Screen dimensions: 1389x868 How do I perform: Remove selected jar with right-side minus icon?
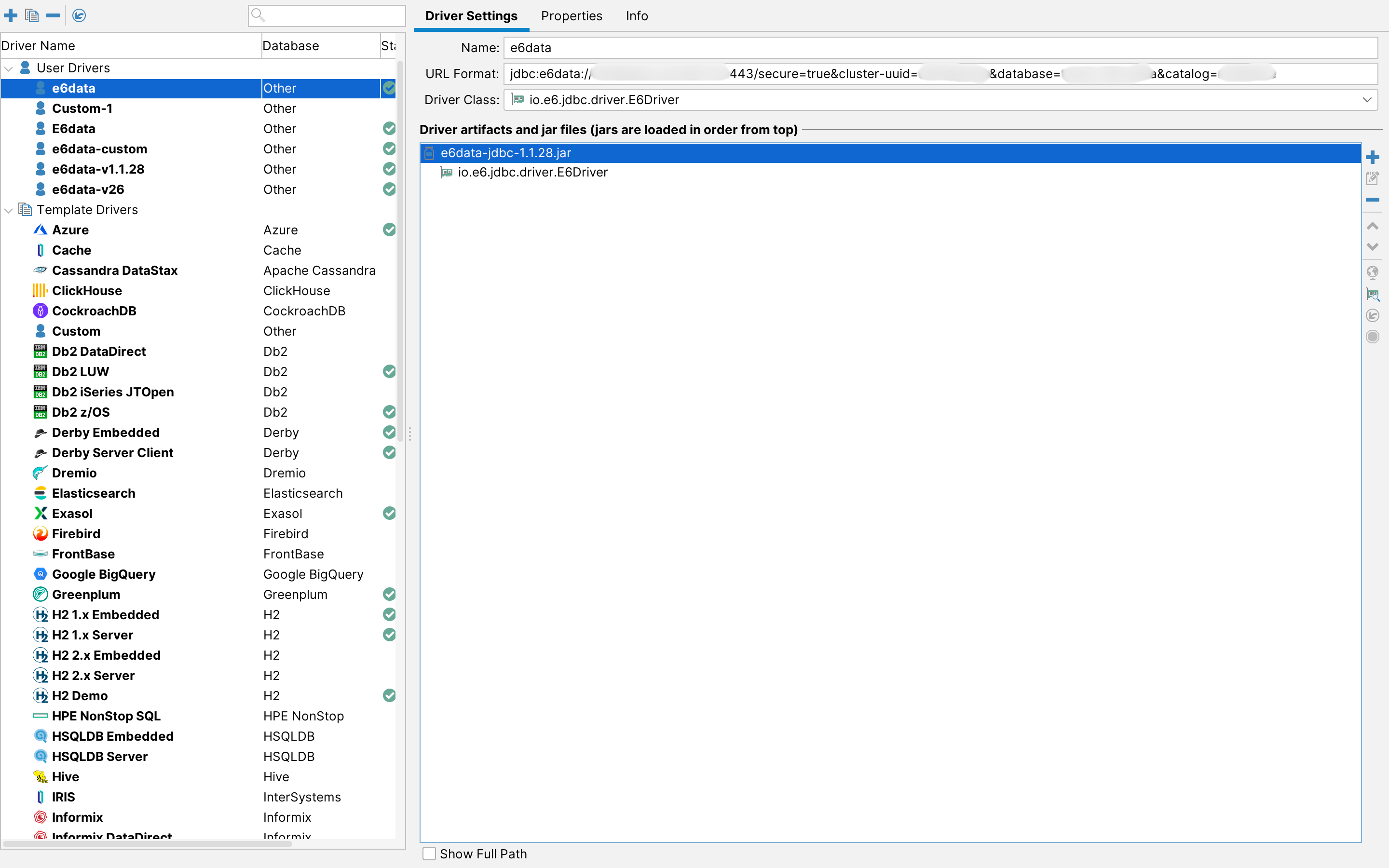[1372, 200]
